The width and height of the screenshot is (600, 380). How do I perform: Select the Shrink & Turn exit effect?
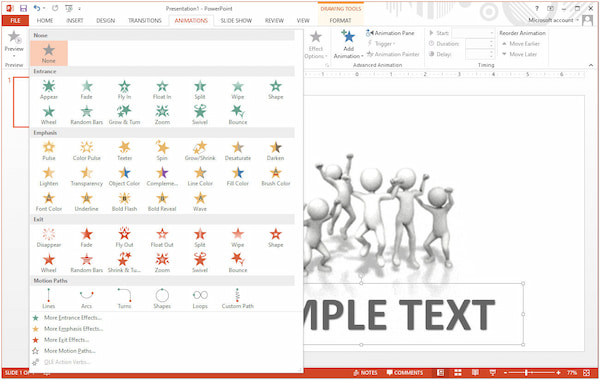coord(124,263)
